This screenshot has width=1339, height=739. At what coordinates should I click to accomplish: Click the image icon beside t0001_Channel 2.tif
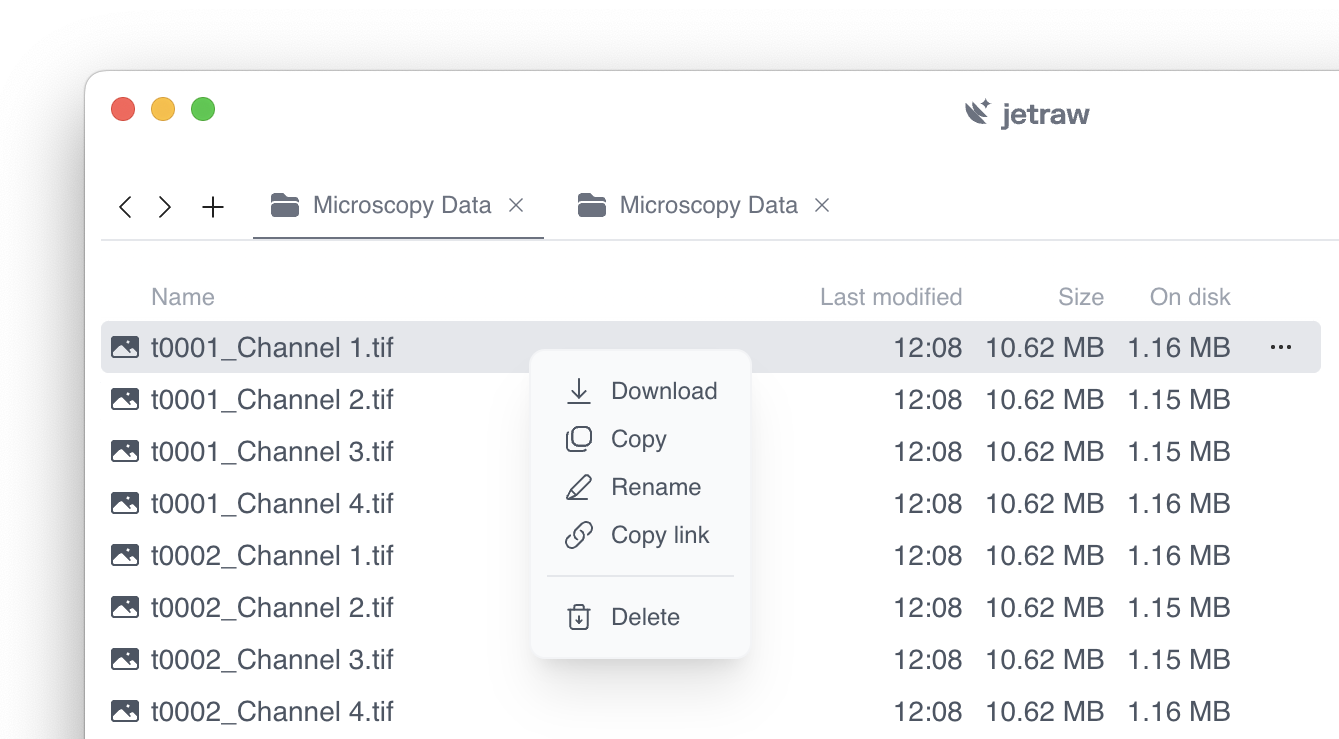click(125, 399)
